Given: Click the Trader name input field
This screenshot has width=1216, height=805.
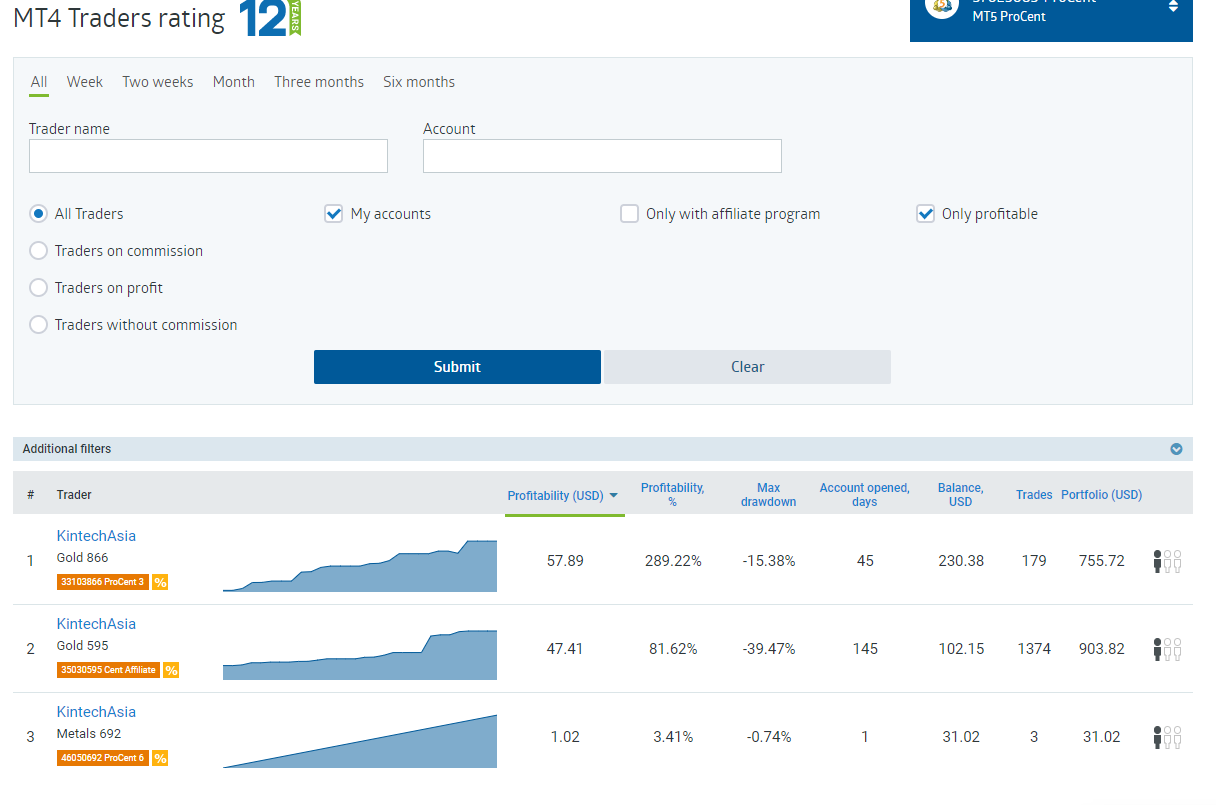Looking at the screenshot, I should click(208, 156).
